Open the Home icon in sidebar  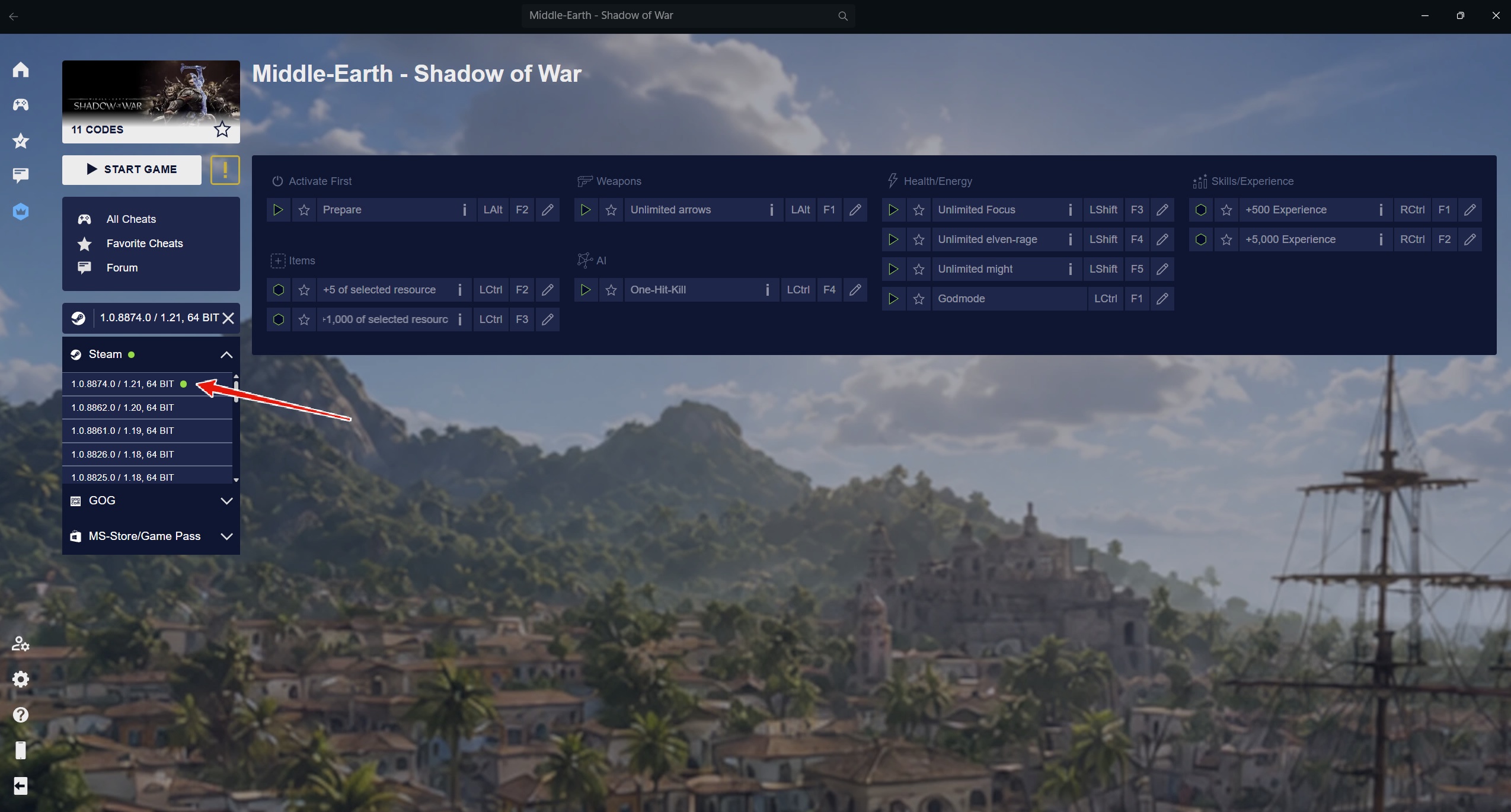(21, 70)
